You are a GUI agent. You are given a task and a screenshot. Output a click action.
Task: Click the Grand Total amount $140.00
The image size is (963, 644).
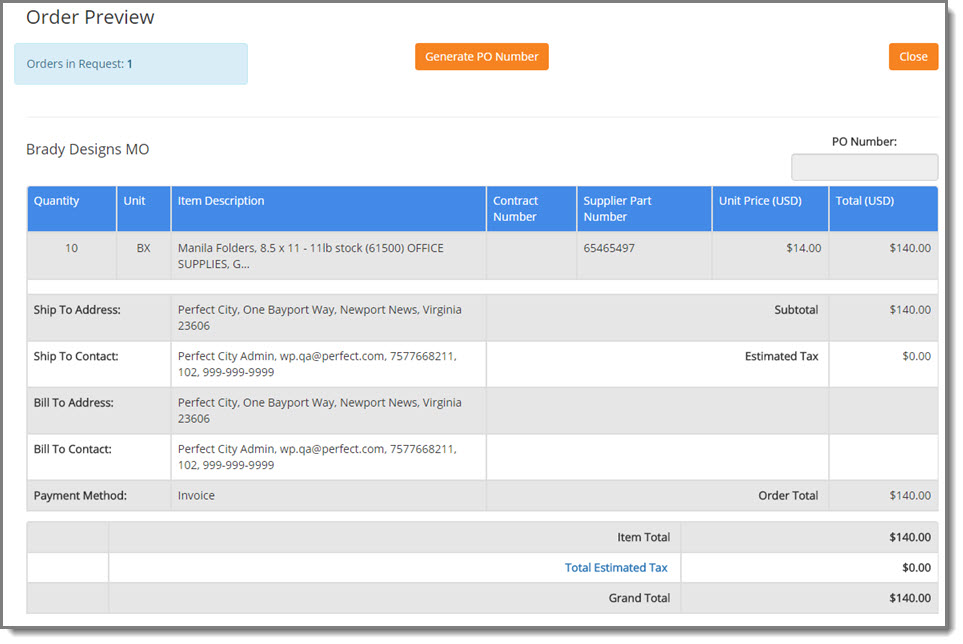pos(909,598)
